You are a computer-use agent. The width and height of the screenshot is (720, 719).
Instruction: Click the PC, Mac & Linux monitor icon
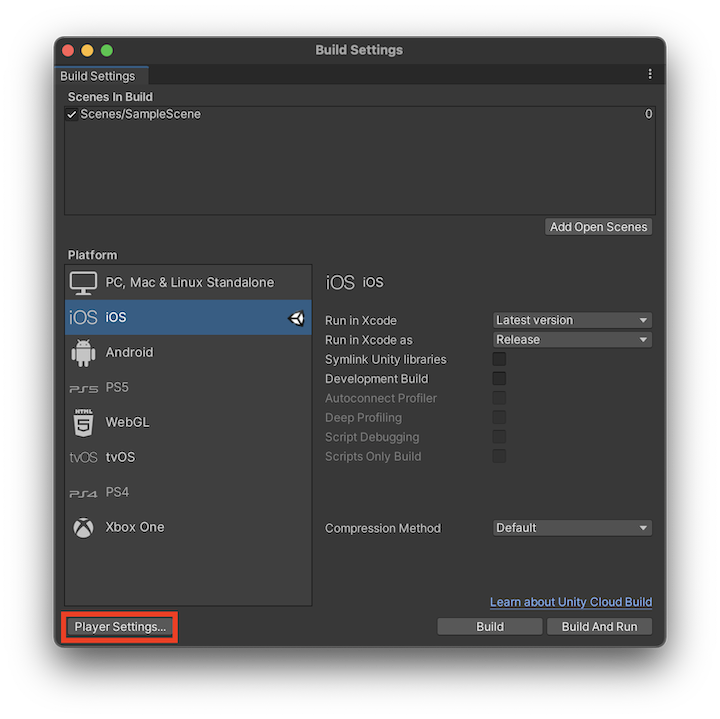[x=83, y=283]
